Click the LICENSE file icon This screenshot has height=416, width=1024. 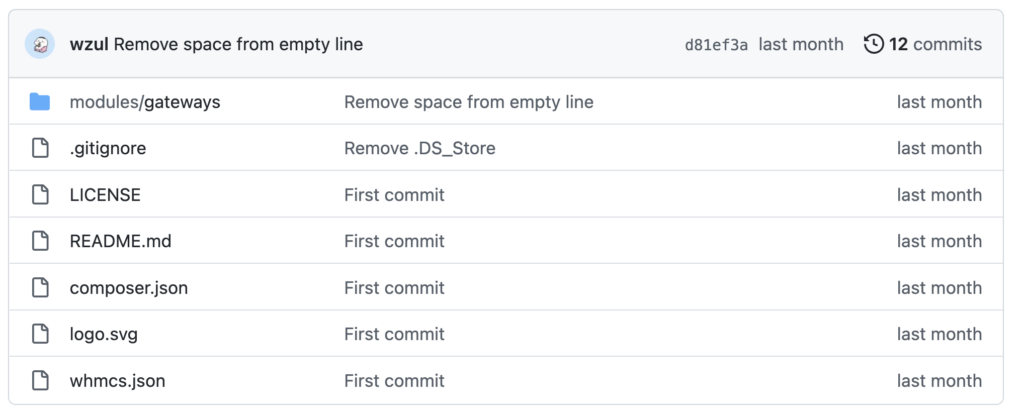[40, 195]
